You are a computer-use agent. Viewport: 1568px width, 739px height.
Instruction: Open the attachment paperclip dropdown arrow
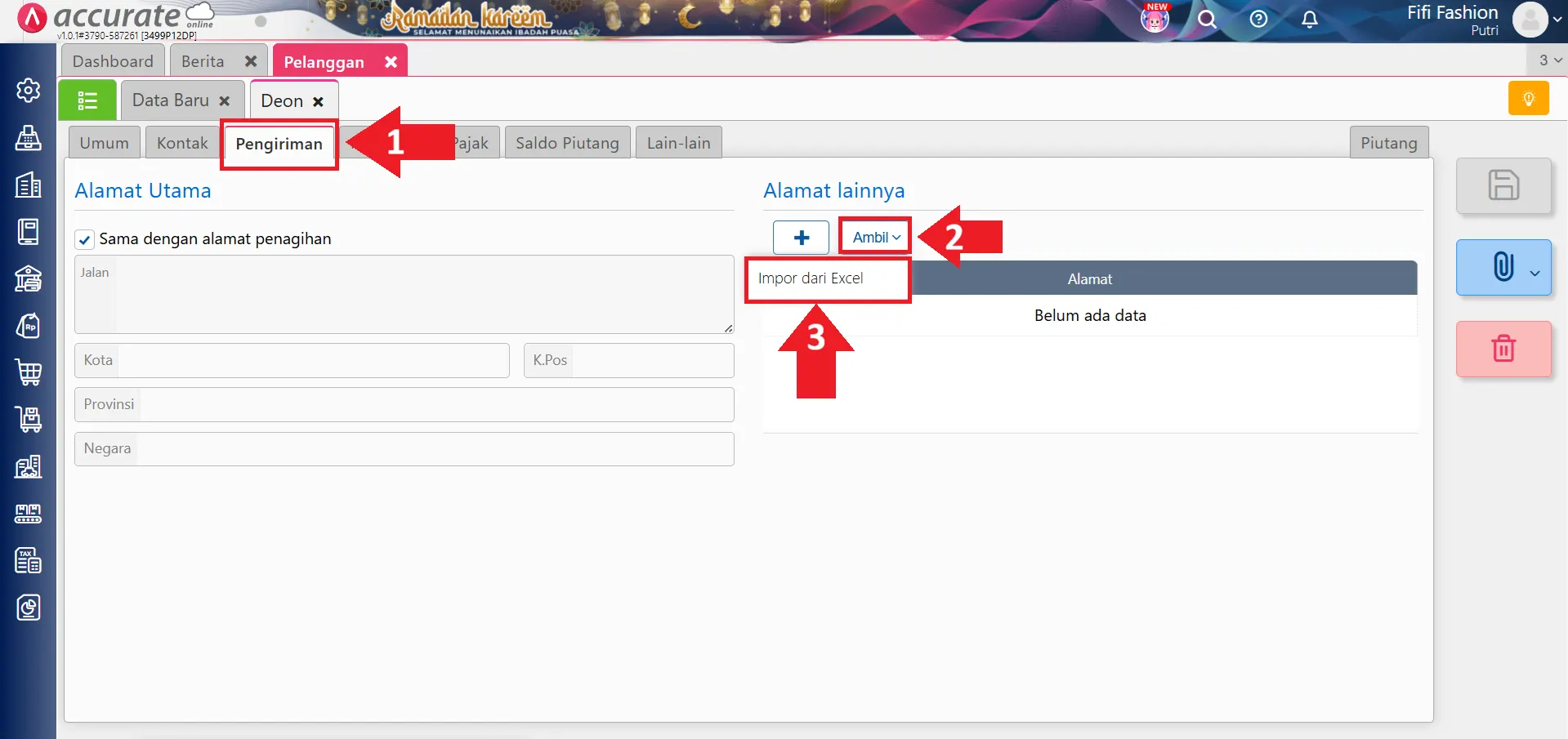click(x=1534, y=268)
